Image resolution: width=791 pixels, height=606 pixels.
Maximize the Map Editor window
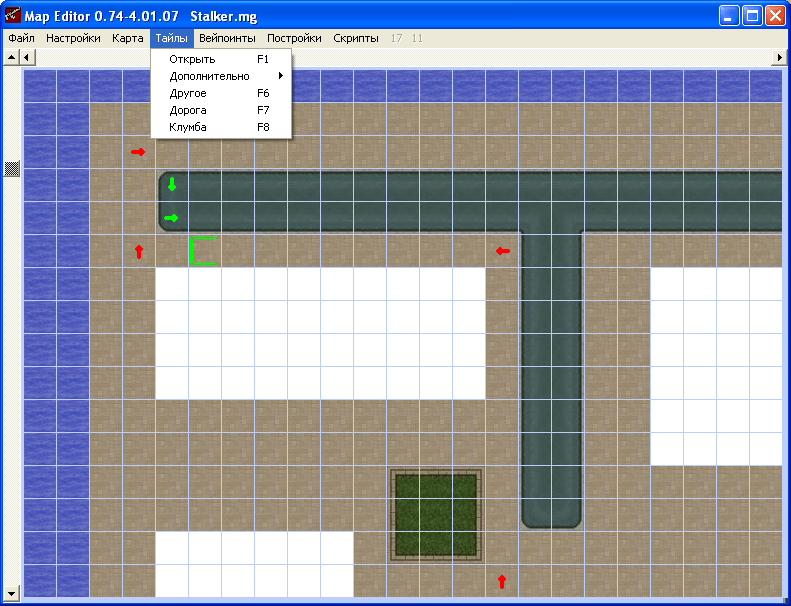click(752, 16)
